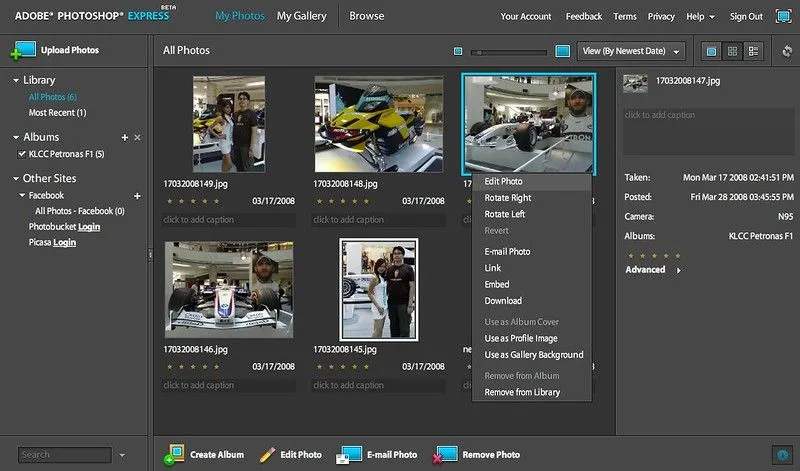Image resolution: width=800 pixels, height=471 pixels.
Task: Collapse the Albums section
Action: (16, 137)
